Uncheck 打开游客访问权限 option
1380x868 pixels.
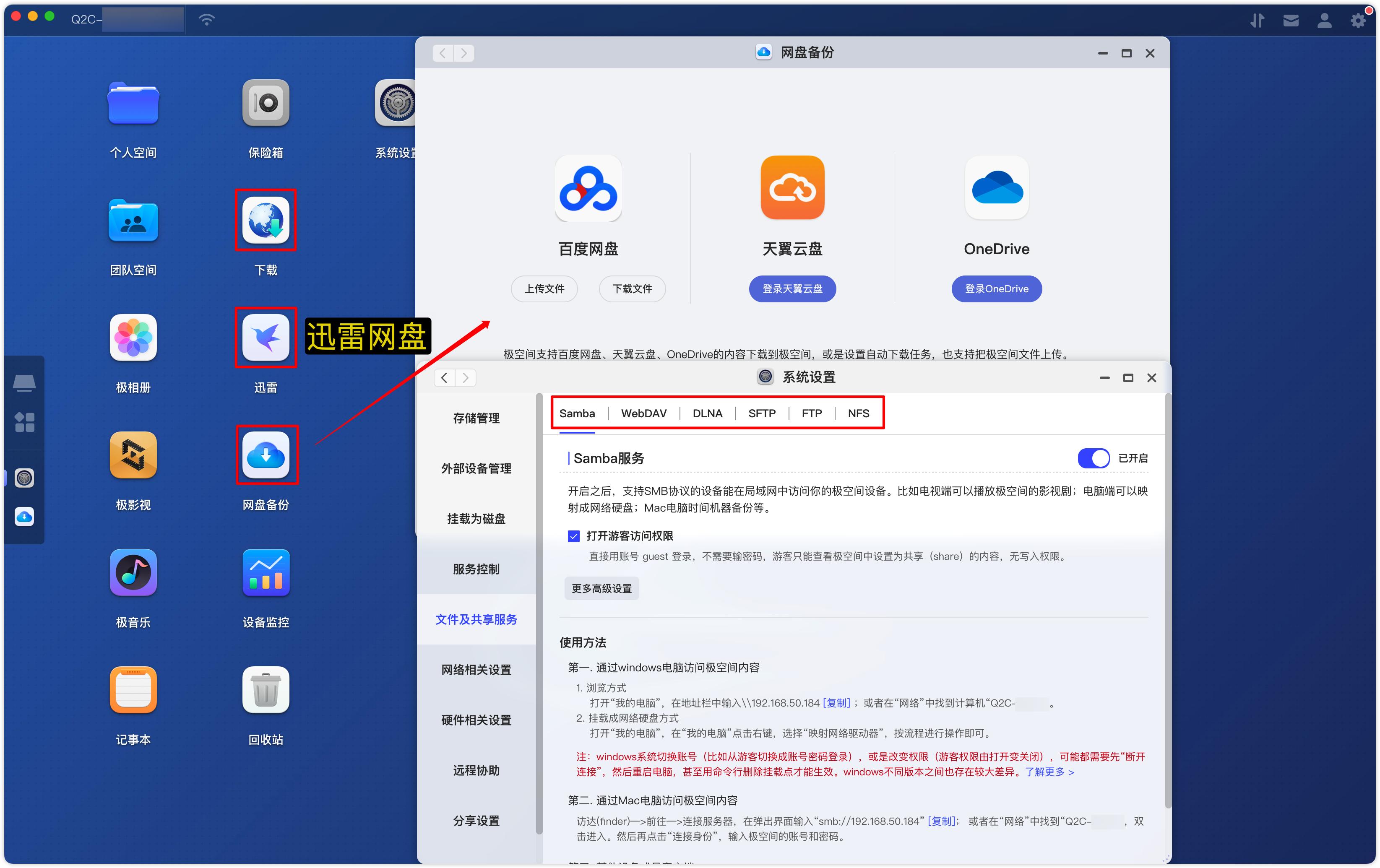click(574, 536)
